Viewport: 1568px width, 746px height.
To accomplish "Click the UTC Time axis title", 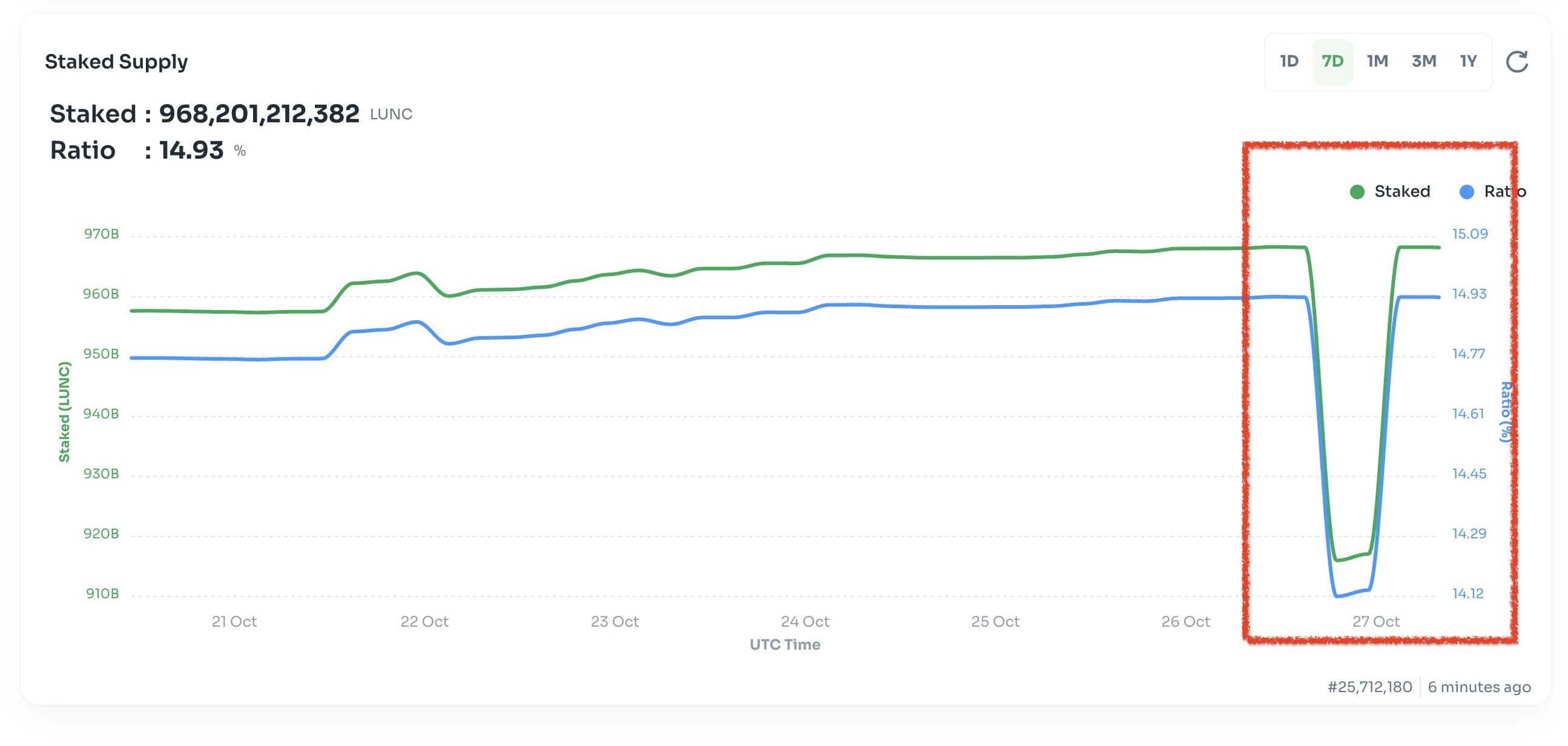I will [785, 645].
